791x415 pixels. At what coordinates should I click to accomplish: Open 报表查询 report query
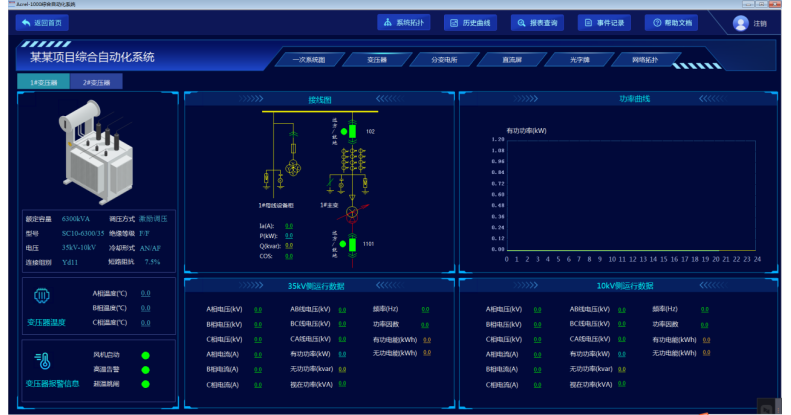tap(537, 23)
